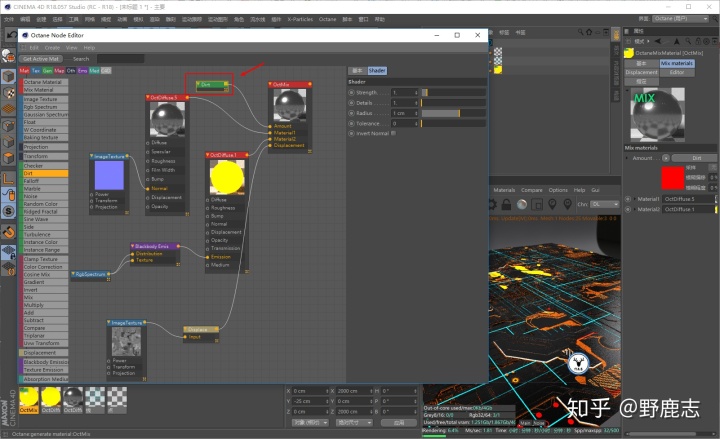Open the Chn channel dropdown in Live Viewer
Viewport: 720px width, 439px height.
605,204
